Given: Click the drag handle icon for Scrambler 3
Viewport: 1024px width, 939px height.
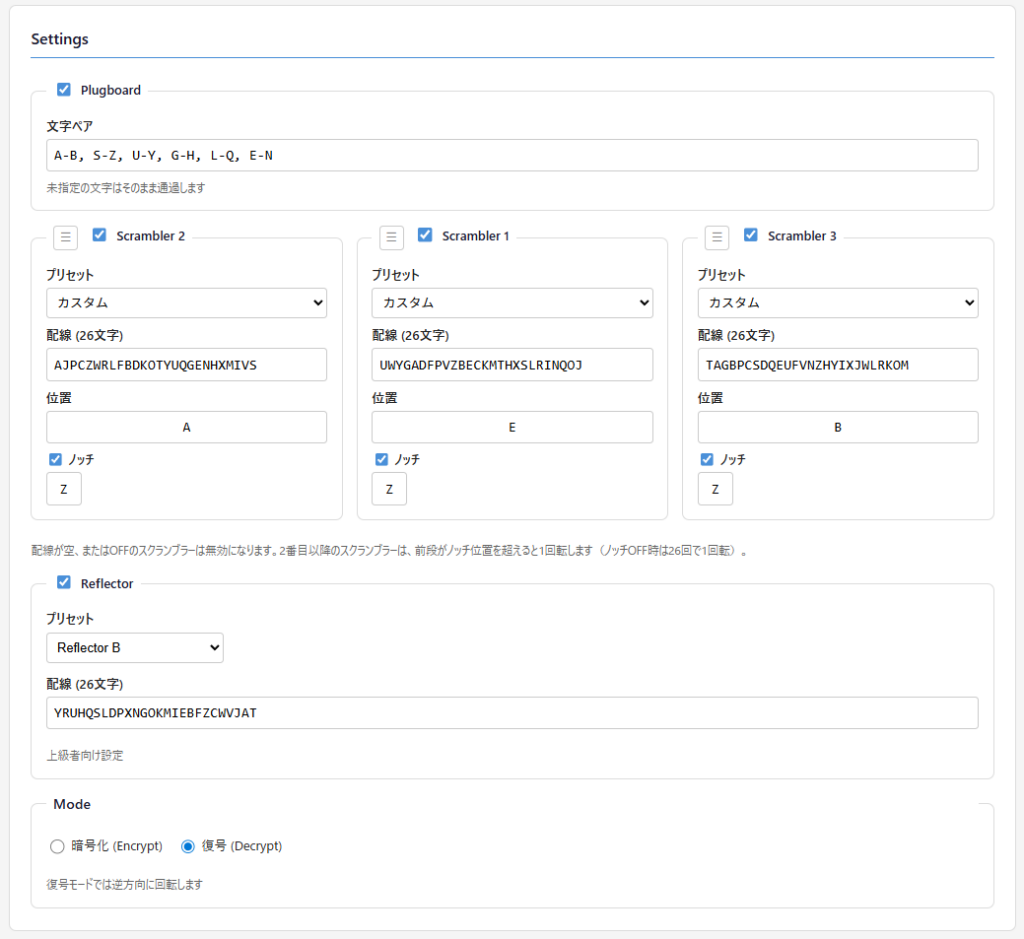Looking at the screenshot, I should point(717,237).
